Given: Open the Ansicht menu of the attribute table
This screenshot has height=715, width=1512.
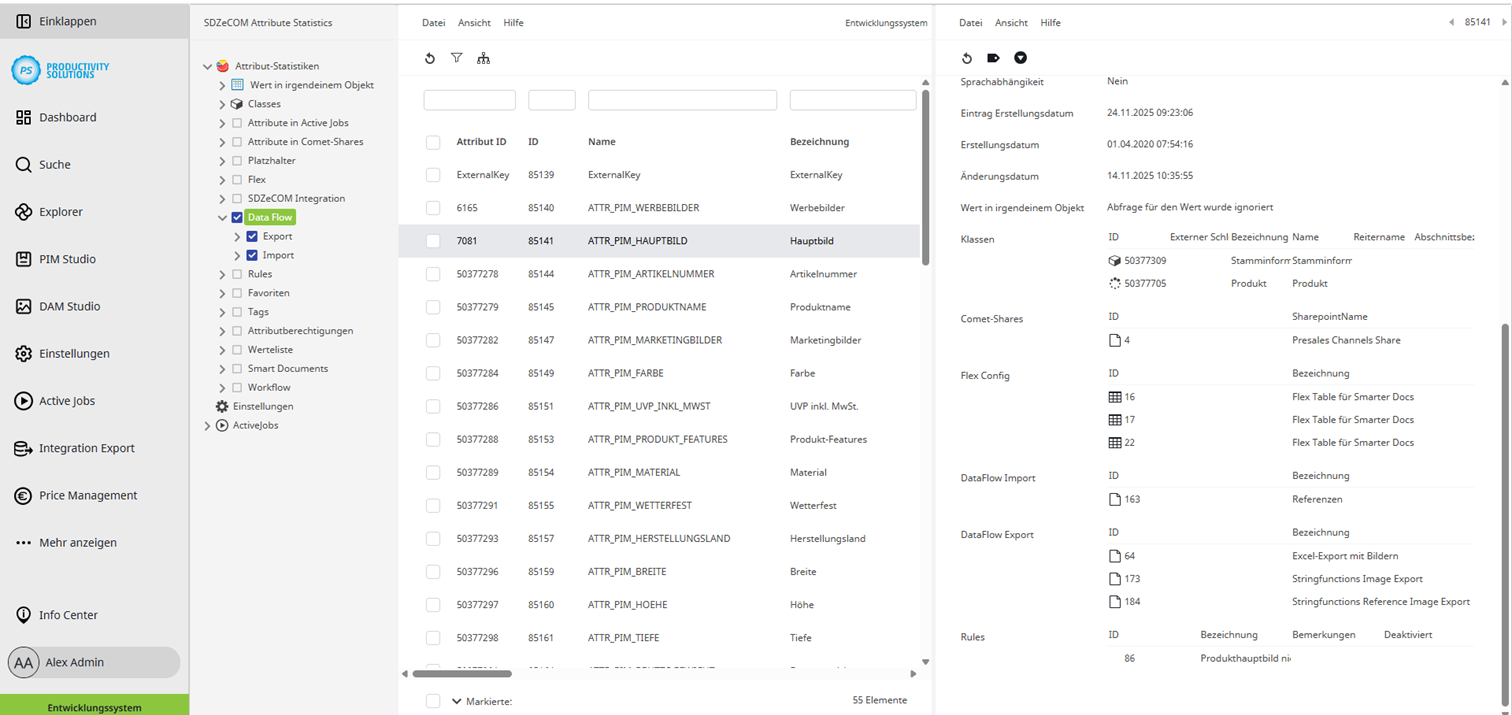Looking at the screenshot, I should pyautogui.click(x=474, y=22).
